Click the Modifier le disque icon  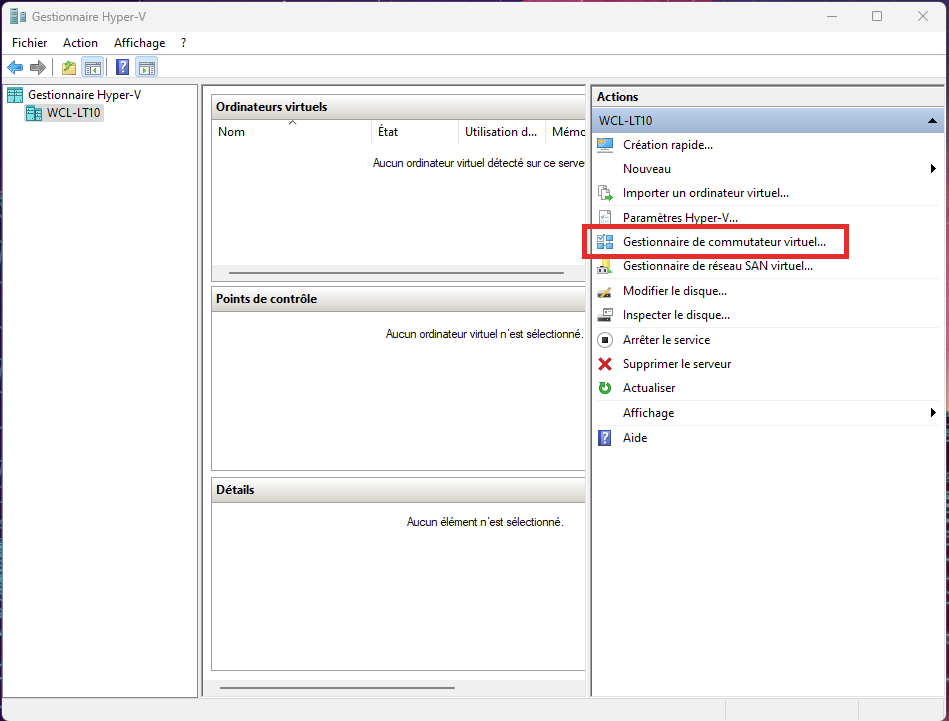coord(605,291)
